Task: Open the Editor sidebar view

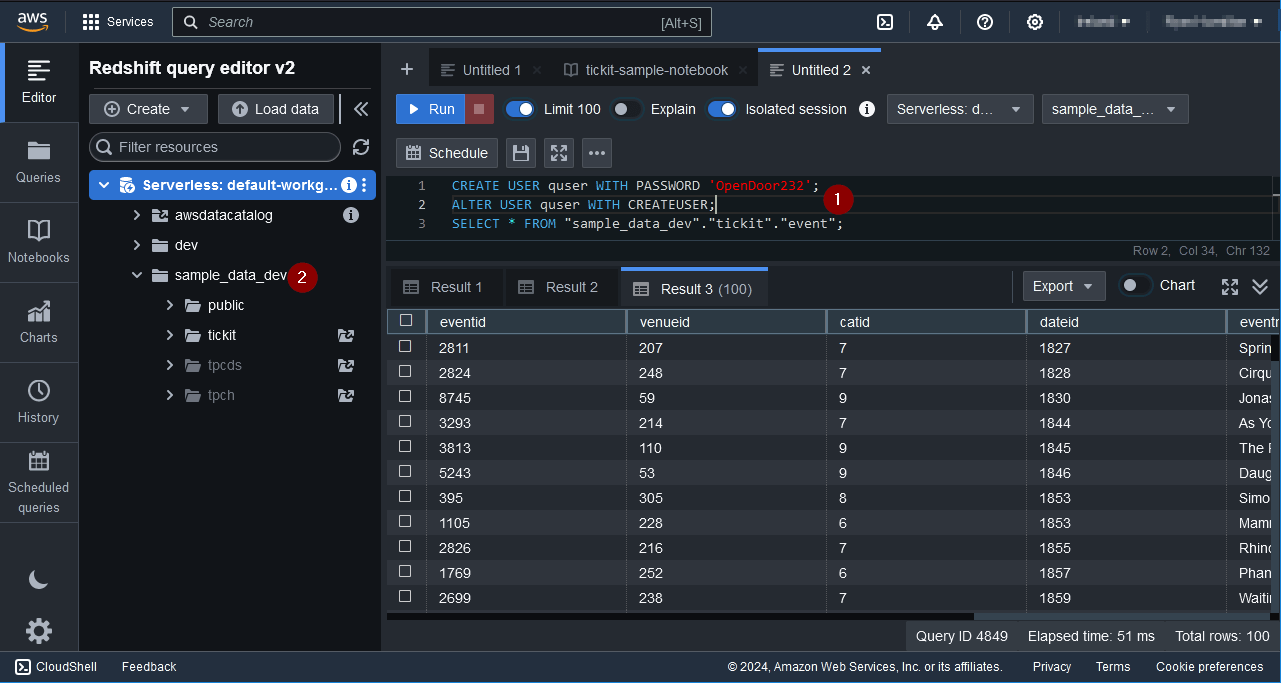Action: [39, 82]
